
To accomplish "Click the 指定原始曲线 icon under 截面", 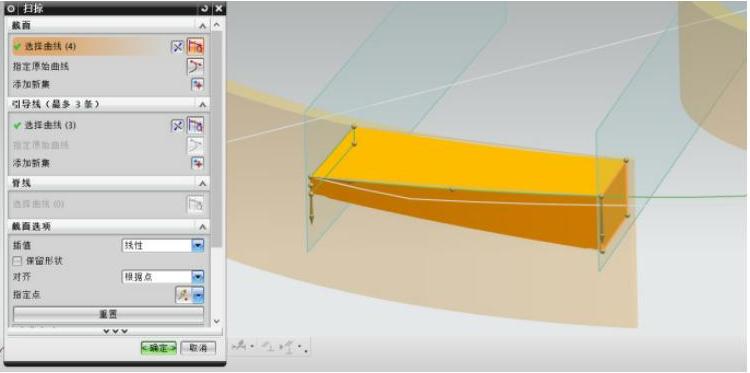I will point(195,66).
